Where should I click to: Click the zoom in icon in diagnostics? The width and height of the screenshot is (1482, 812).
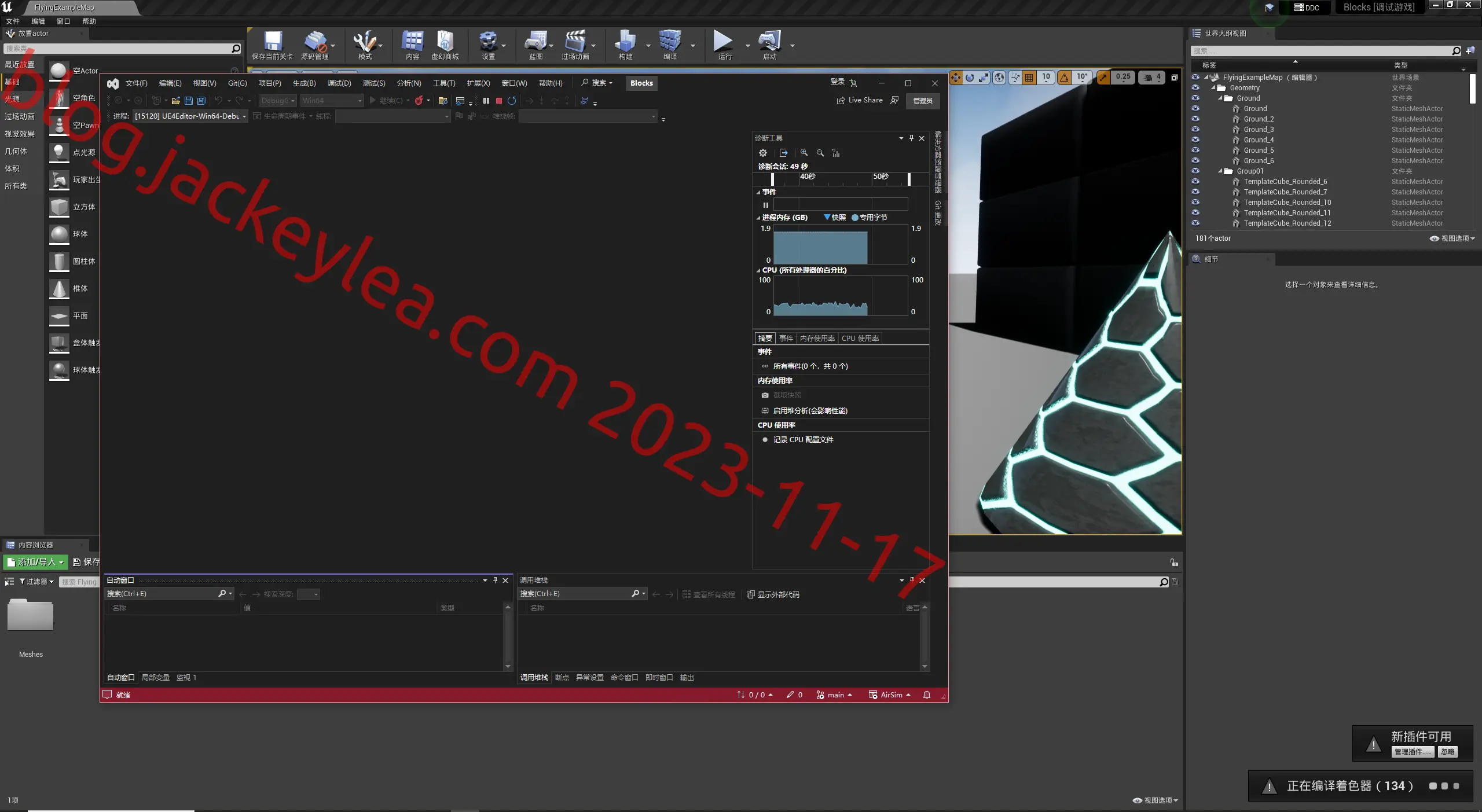[804, 153]
